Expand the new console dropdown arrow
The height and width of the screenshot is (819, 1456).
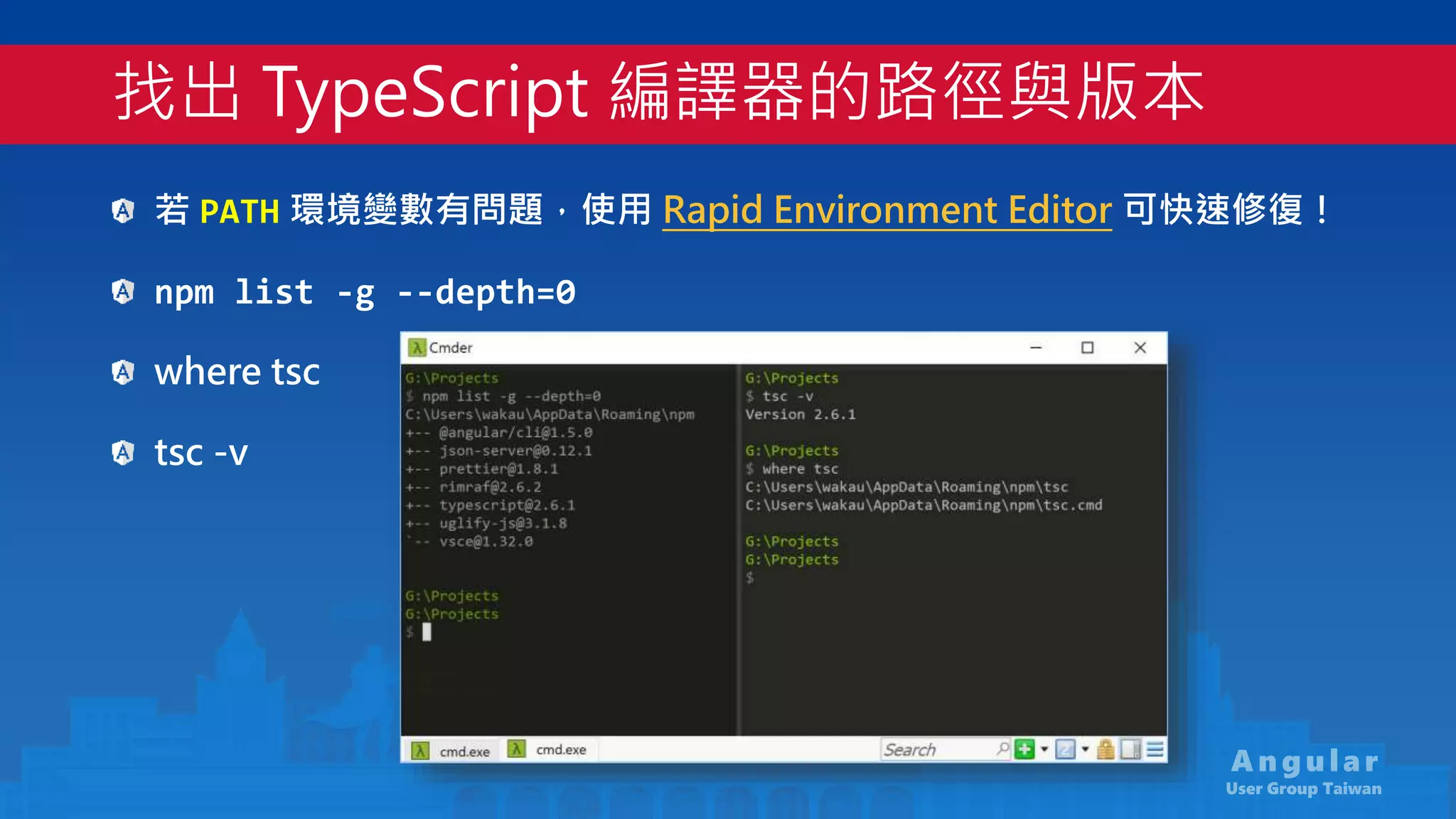[1044, 749]
